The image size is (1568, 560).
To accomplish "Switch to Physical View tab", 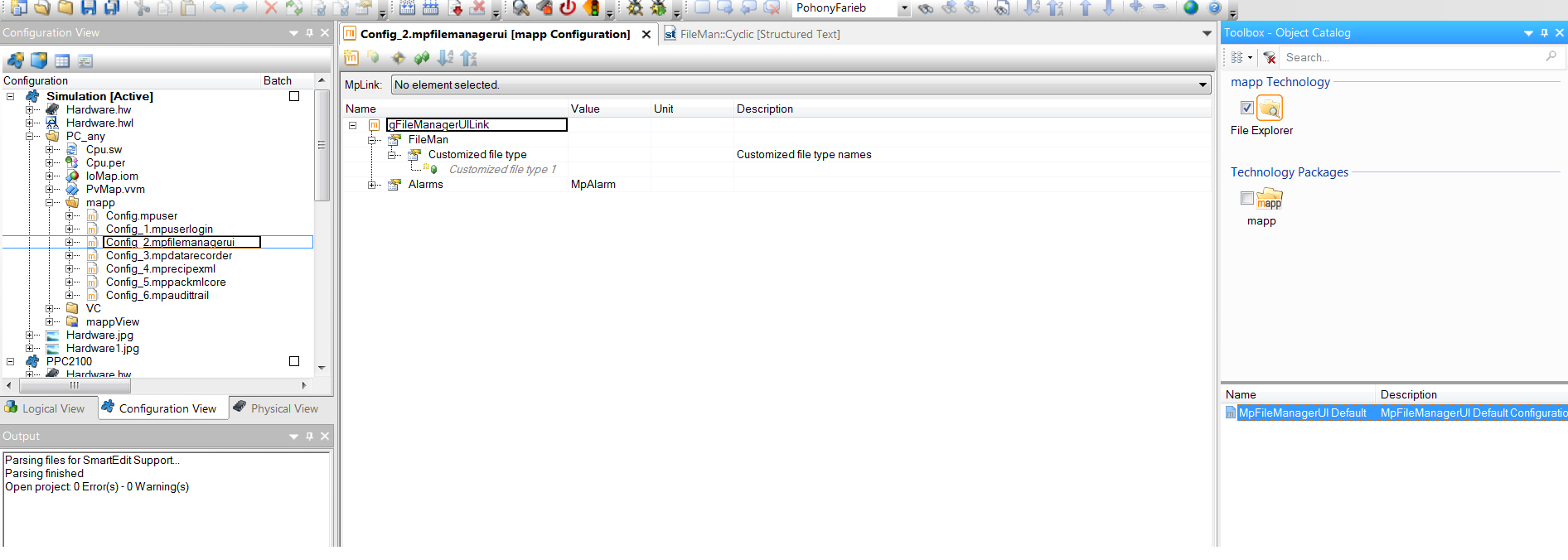I will pyautogui.click(x=277, y=408).
